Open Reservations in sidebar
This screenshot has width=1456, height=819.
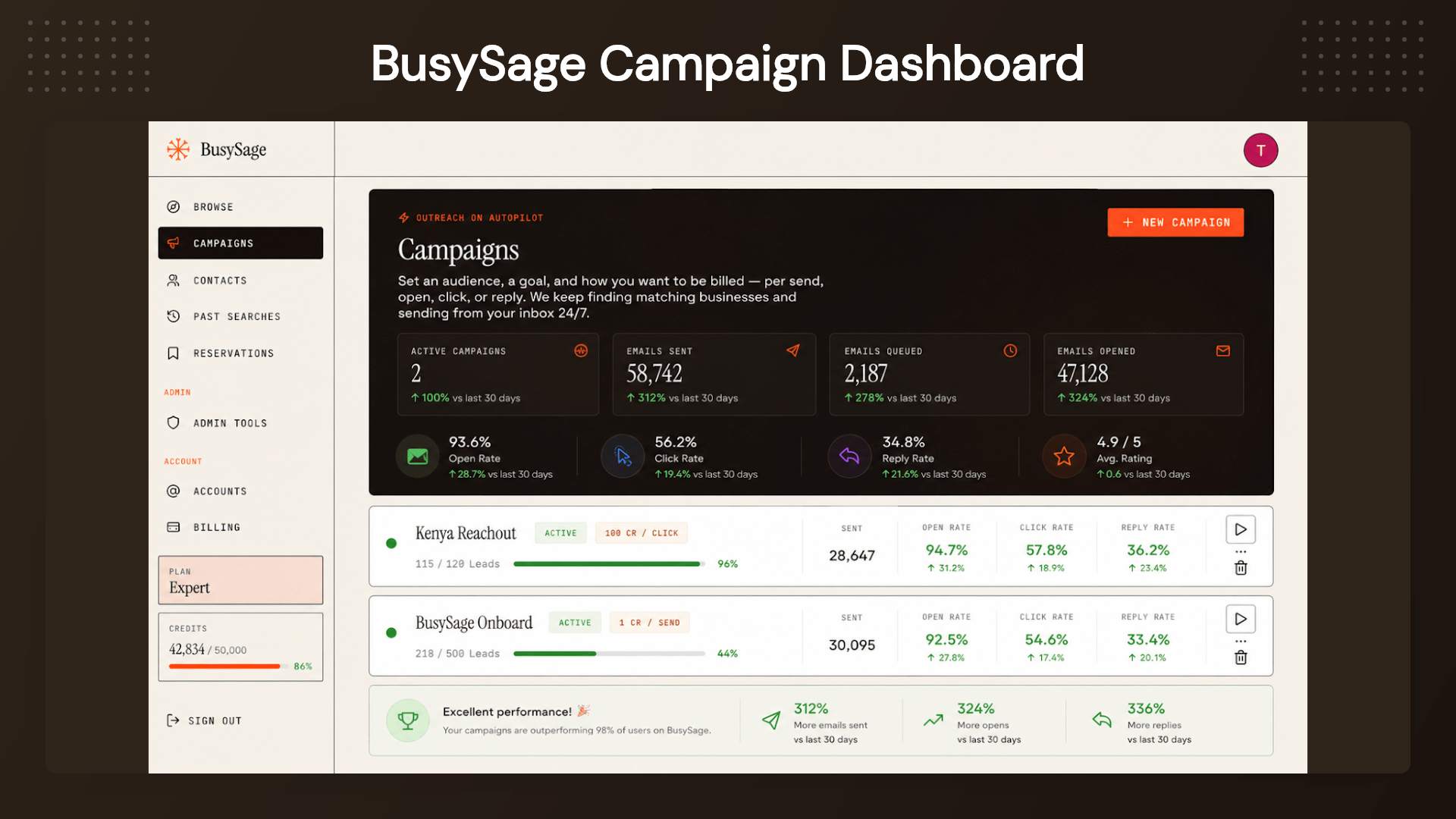[240, 353]
